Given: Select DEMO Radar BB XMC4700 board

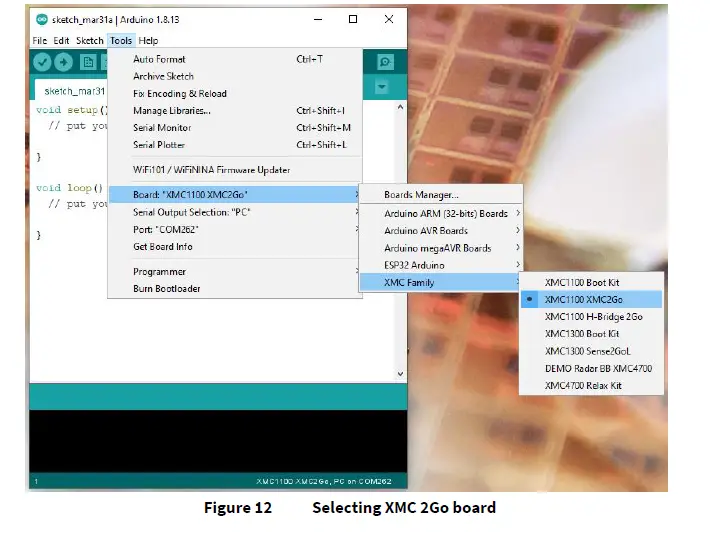Looking at the screenshot, I should point(591,369).
